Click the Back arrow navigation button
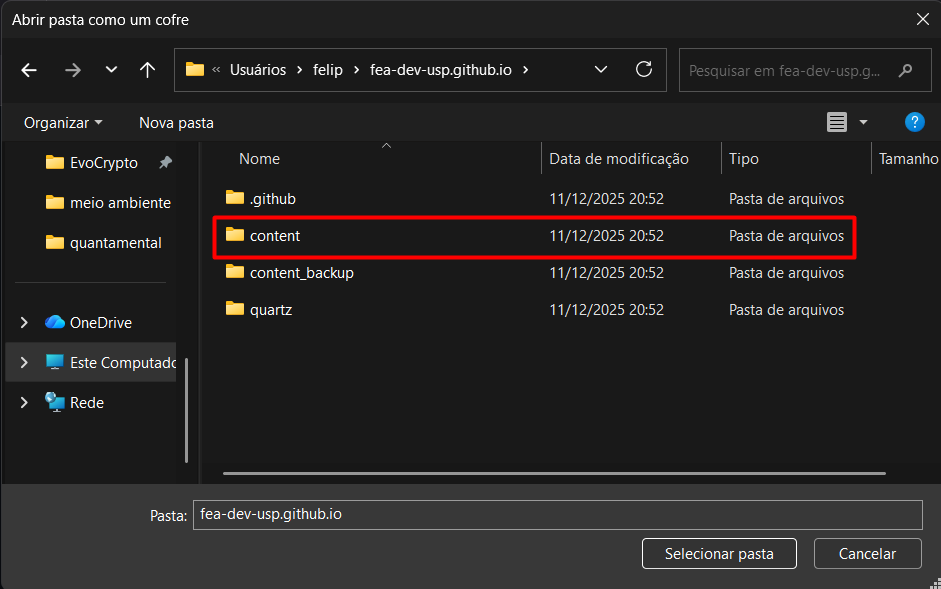The height and width of the screenshot is (589, 941). [x=29, y=70]
